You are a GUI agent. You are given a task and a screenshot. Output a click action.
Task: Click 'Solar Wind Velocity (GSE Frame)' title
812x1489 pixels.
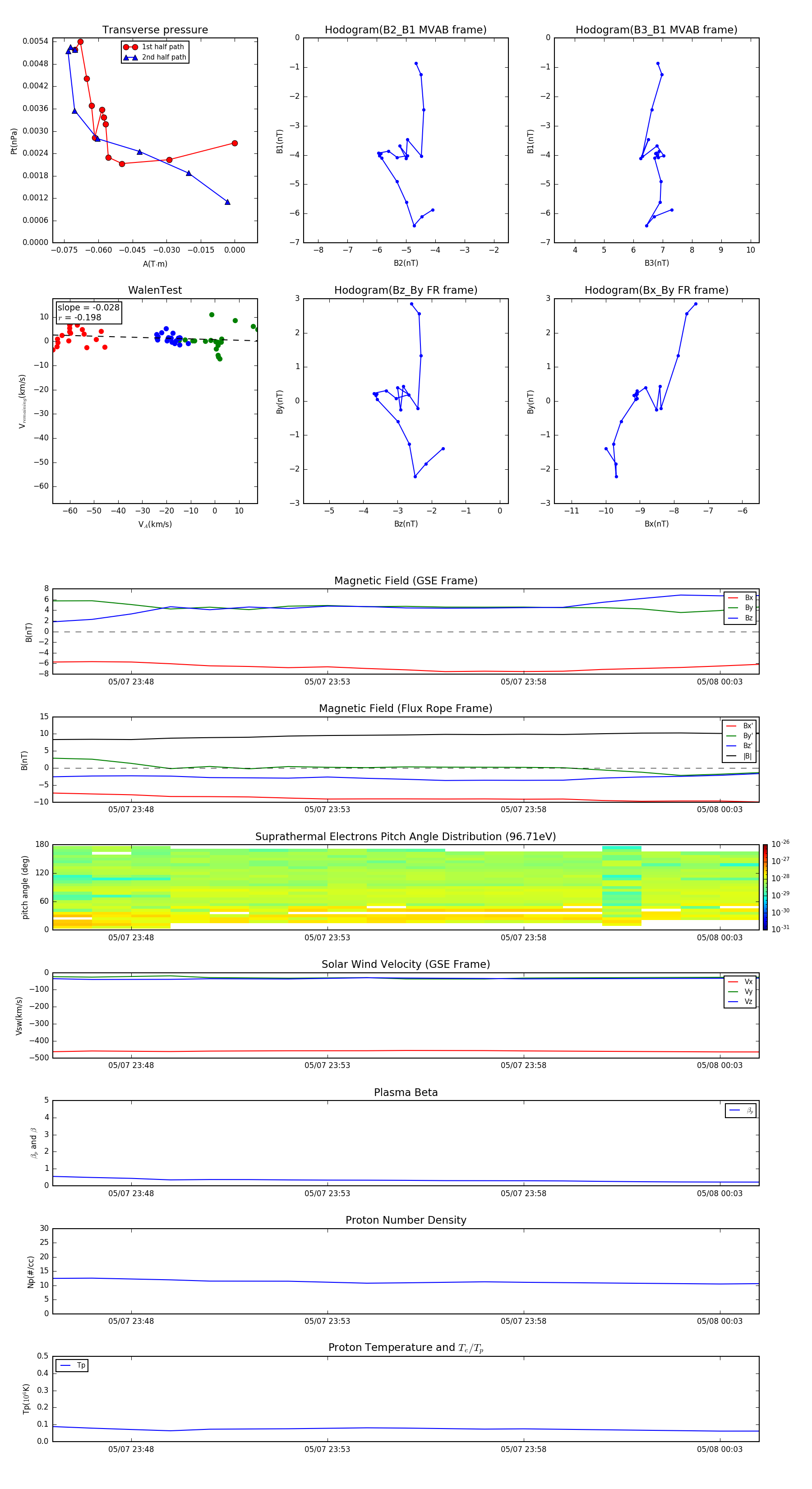click(x=406, y=965)
